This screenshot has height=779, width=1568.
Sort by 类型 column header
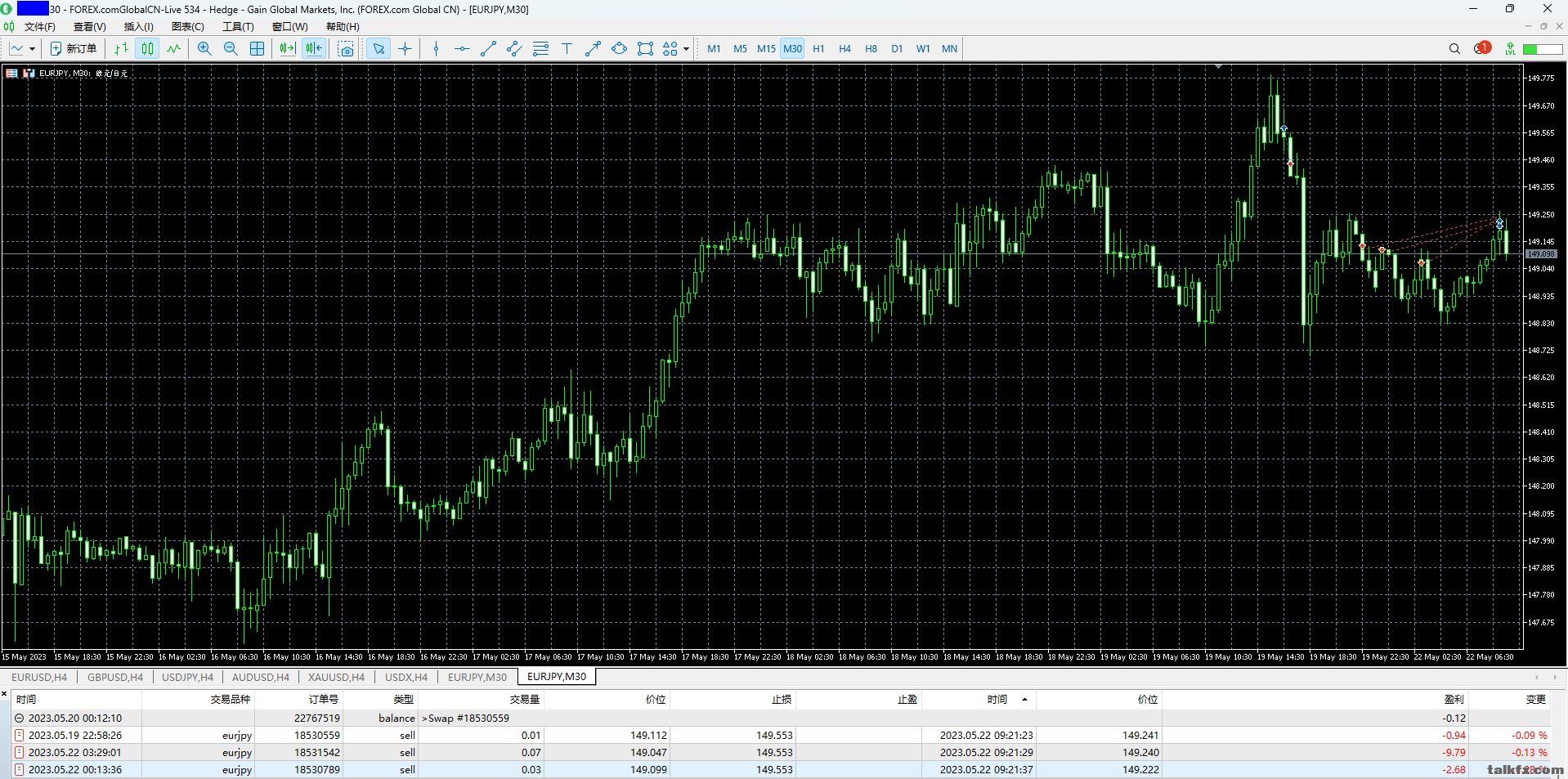point(403,699)
